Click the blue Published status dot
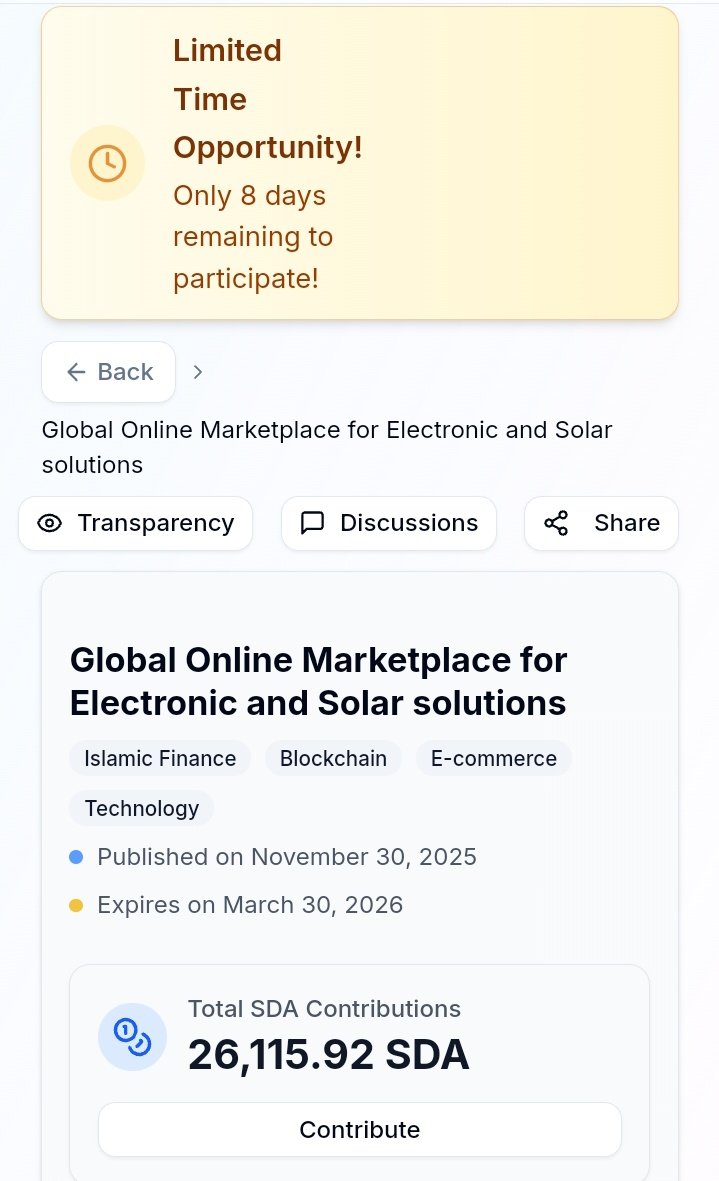The height and width of the screenshot is (1181, 719). tap(76, 857)
